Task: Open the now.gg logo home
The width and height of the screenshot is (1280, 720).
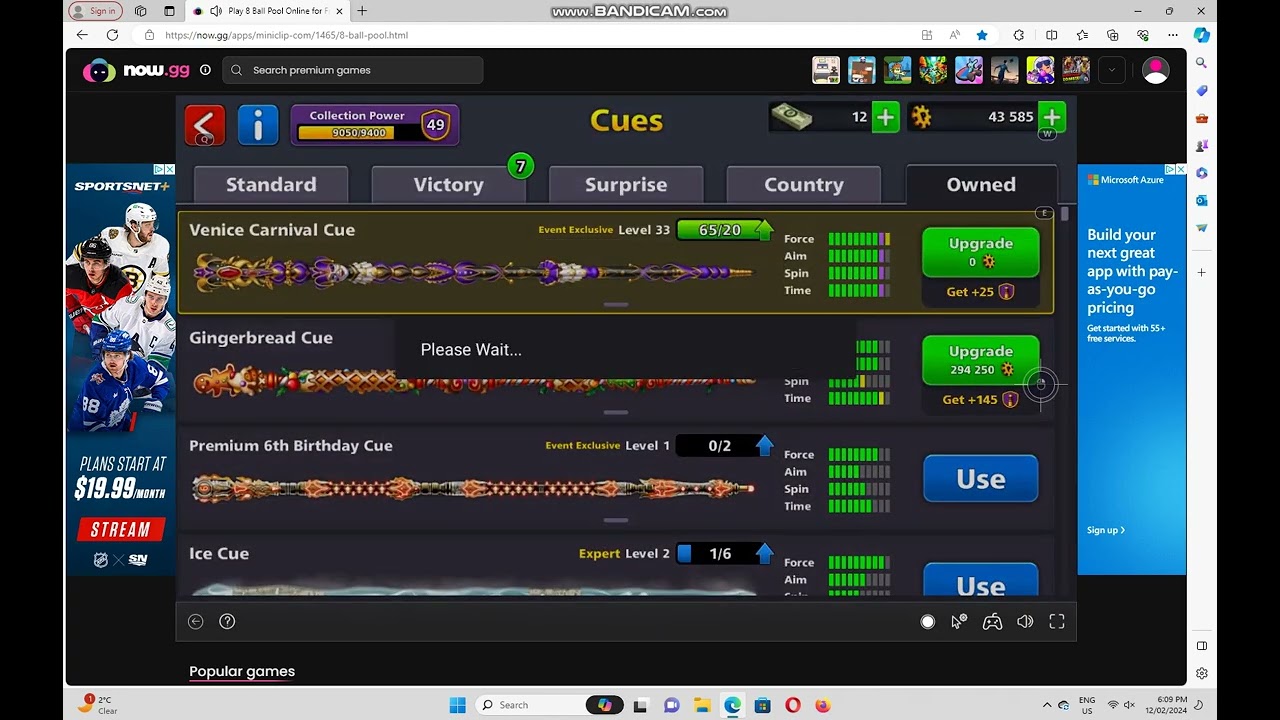Action: click(x=136, y=70)
